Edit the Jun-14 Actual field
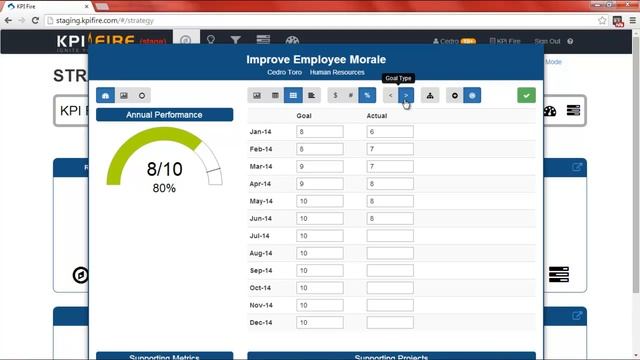Image resolution: width=640 pixels, height=360 pixels. pyautogui.click(x=390, y=218)
